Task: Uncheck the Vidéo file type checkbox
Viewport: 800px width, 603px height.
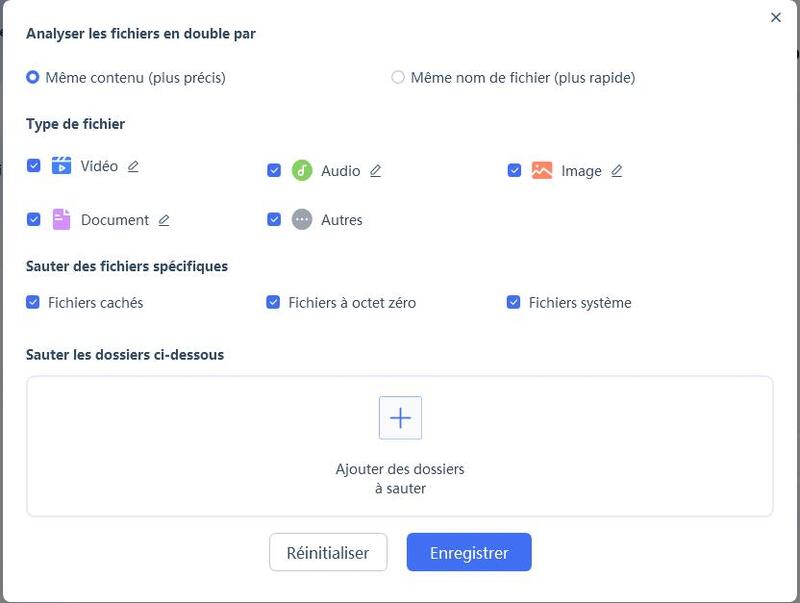Action: point(34,166)
